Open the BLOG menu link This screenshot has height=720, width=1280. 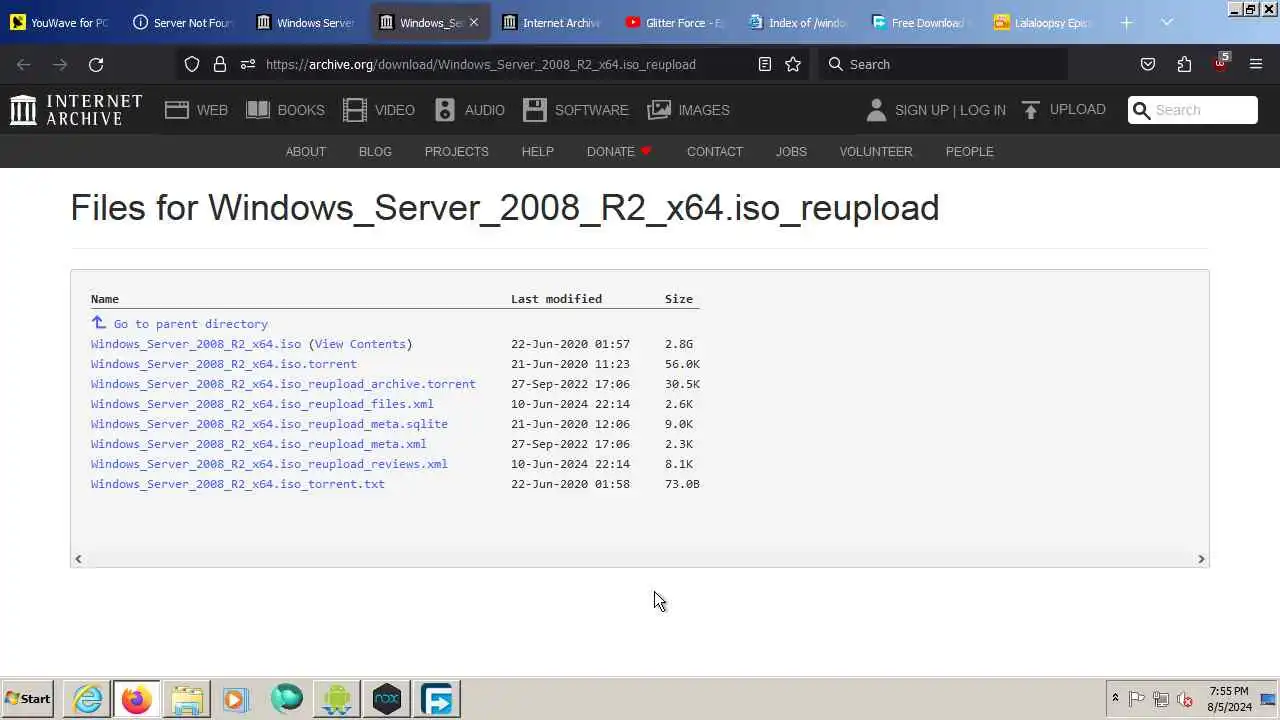coord(375,151)
